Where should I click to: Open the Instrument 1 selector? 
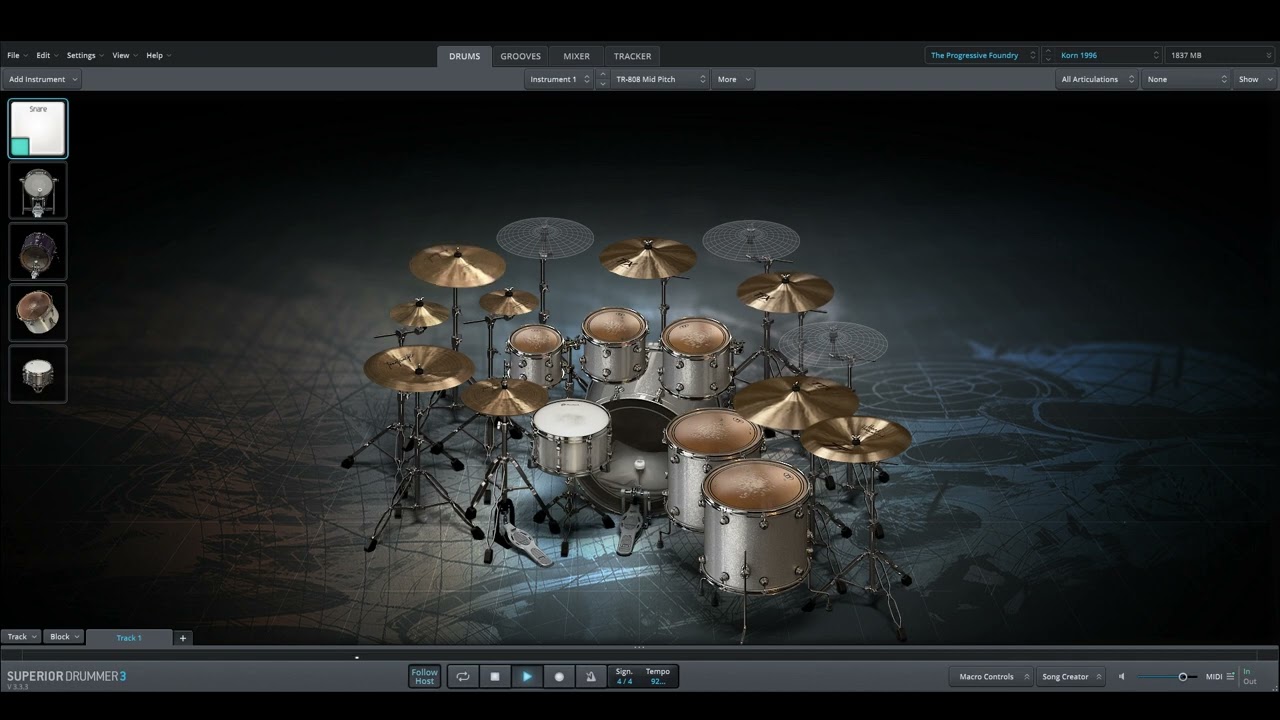click(x=559, y=79)
